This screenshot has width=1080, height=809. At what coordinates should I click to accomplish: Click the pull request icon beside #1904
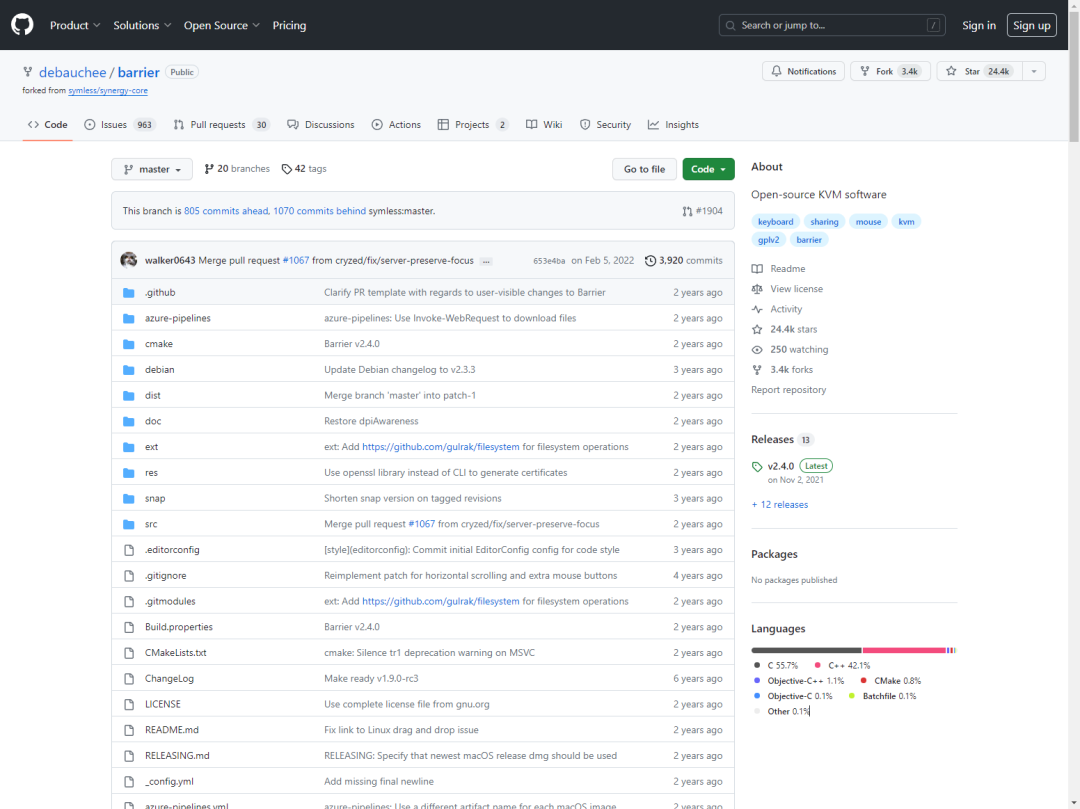[x=687, y=211]
